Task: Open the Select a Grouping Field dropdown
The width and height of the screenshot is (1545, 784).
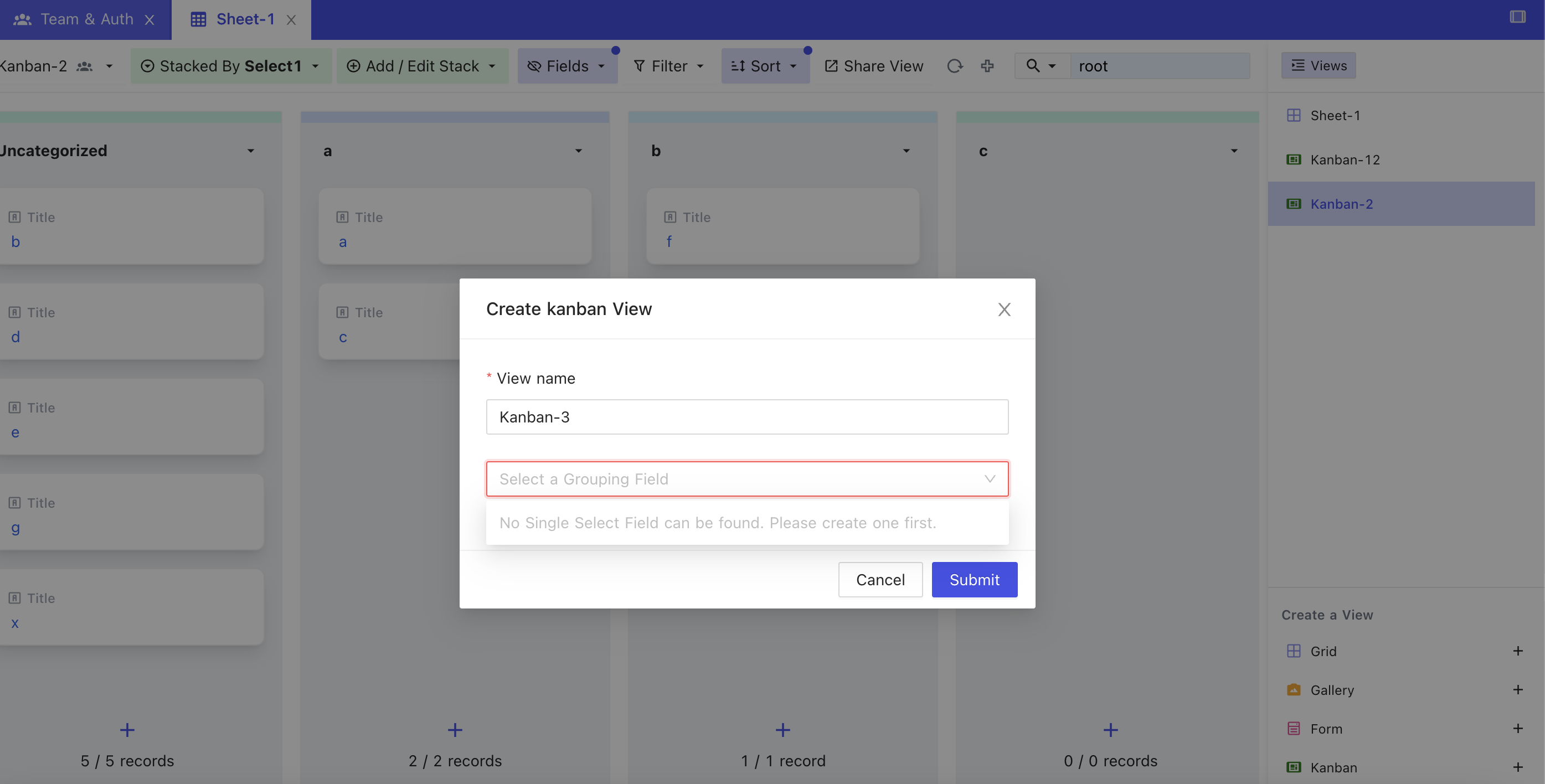Action: pos(746,479)
